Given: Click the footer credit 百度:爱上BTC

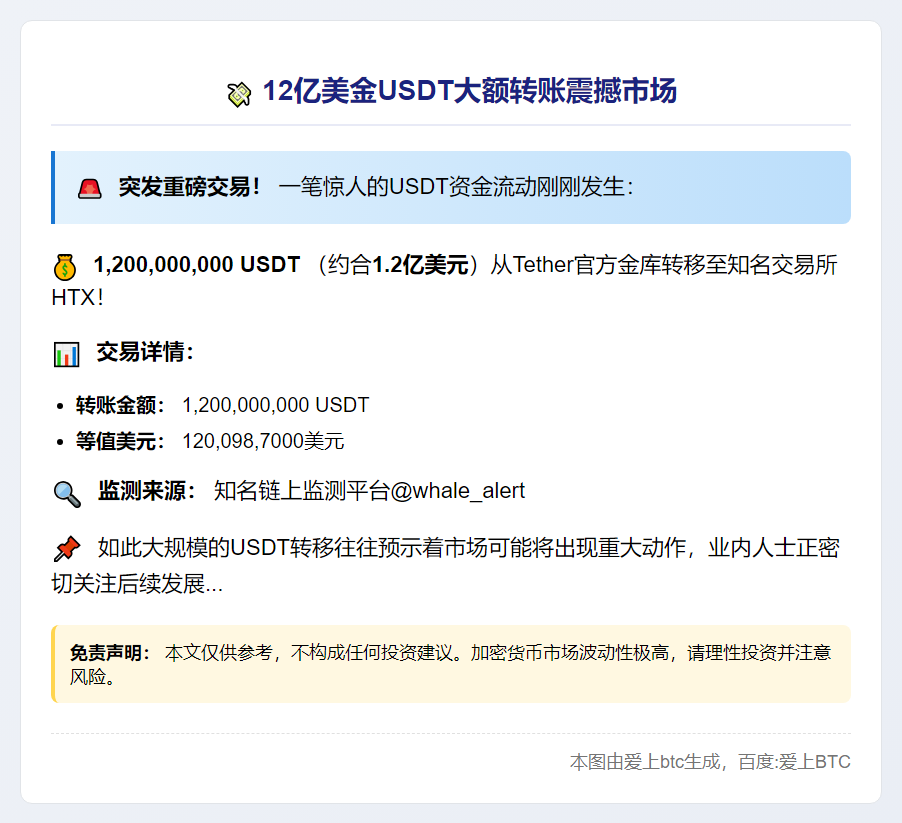Looking at the screenshot, I should [794, 762].
